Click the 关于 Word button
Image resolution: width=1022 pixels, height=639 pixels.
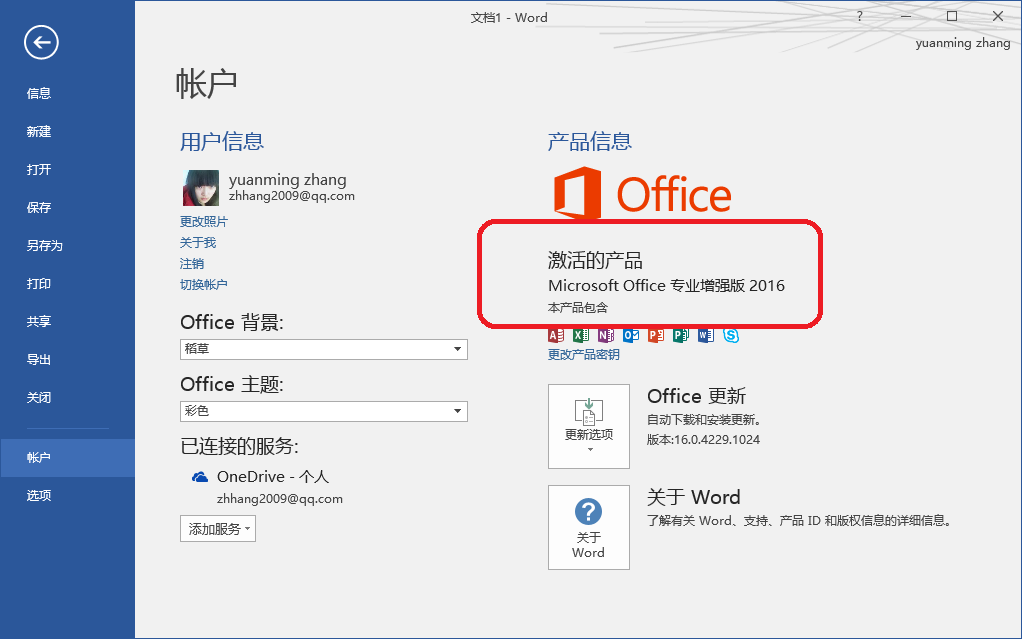(x=589, y=527)
